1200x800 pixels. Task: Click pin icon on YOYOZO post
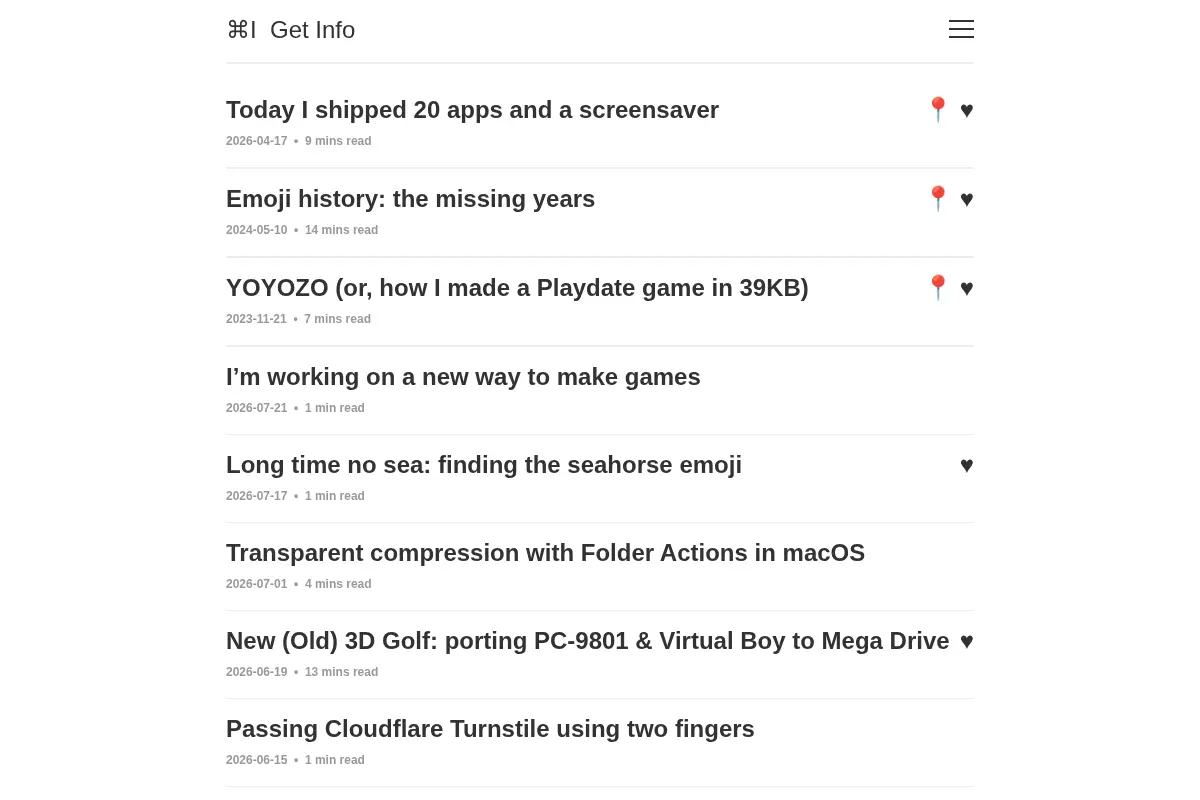(938, 288)
